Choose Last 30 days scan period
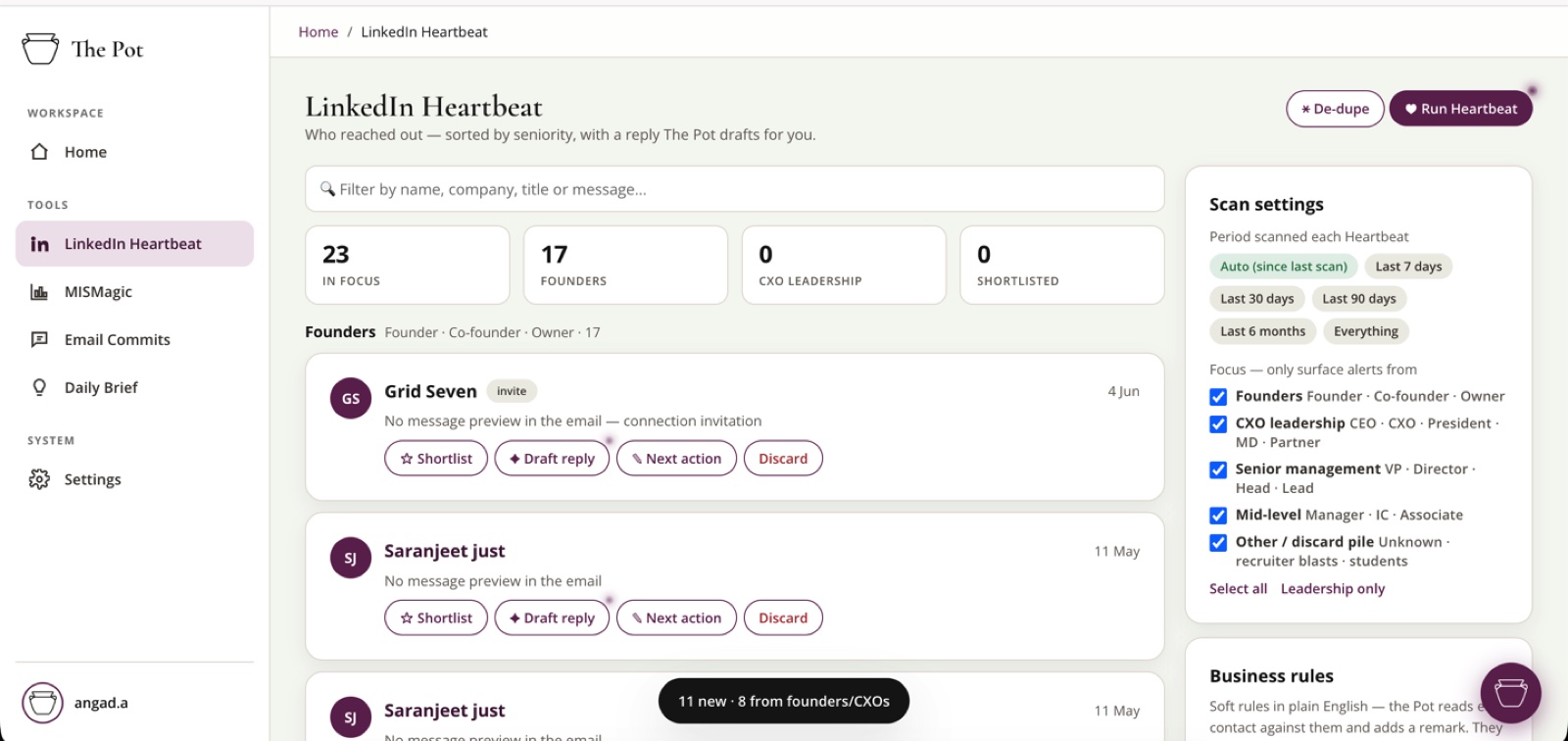Screen dimensions: 1568x741 [1256, 299]
